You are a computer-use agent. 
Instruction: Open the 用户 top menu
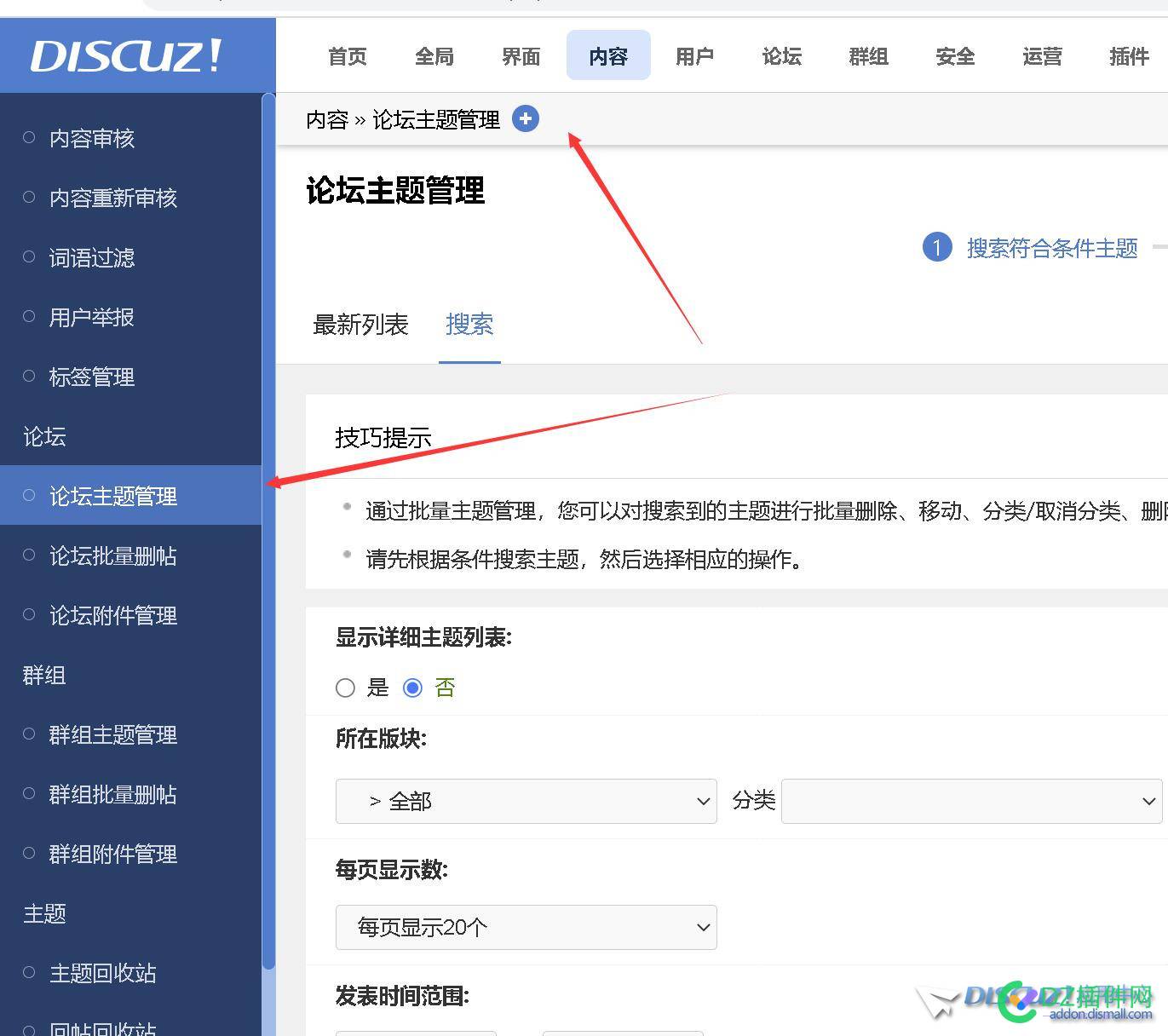point(695,56)
